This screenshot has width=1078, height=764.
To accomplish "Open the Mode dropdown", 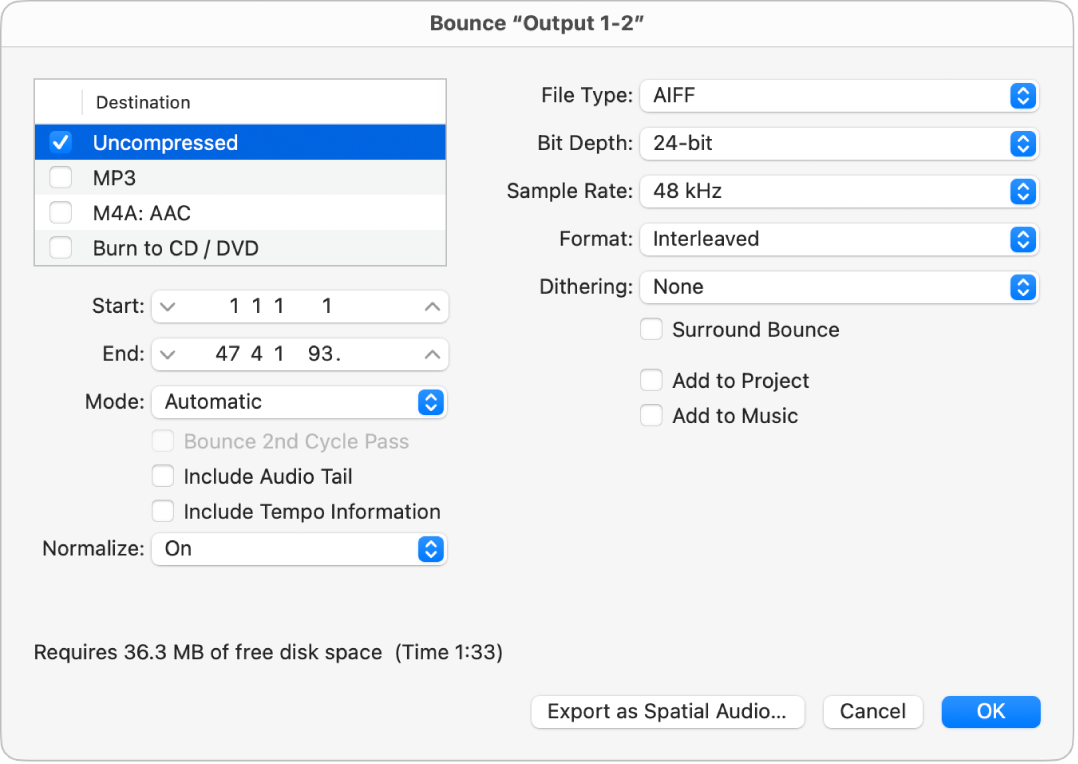I will pos(299,401).
